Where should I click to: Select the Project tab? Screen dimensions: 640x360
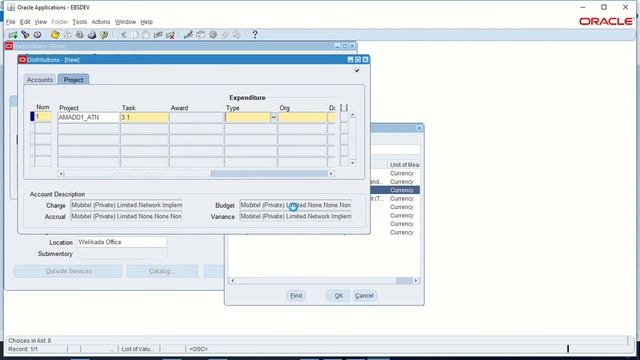click(x=73, y=80)
